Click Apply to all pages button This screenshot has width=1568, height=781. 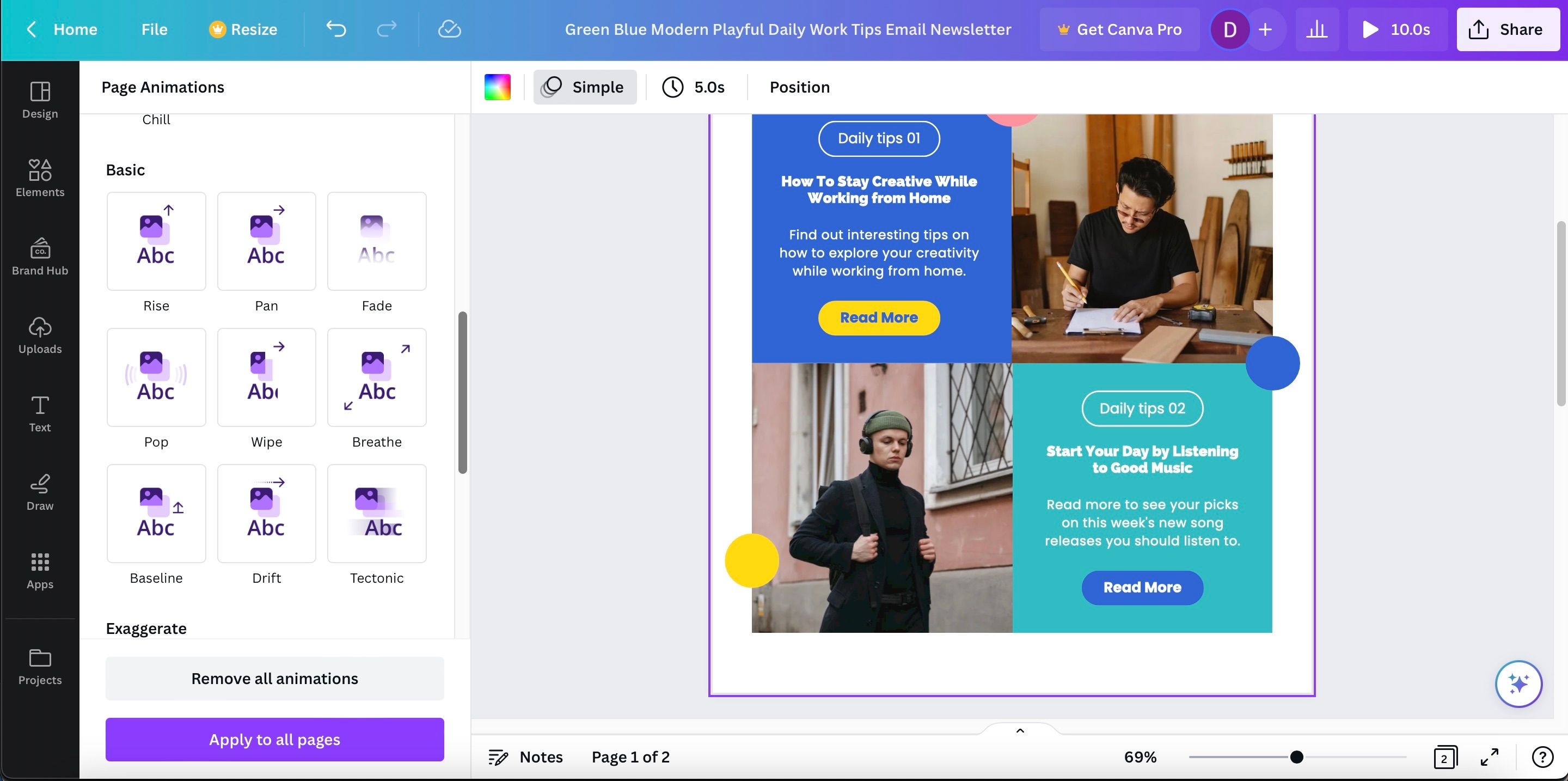pyautogui.click(x=274, y=739)
